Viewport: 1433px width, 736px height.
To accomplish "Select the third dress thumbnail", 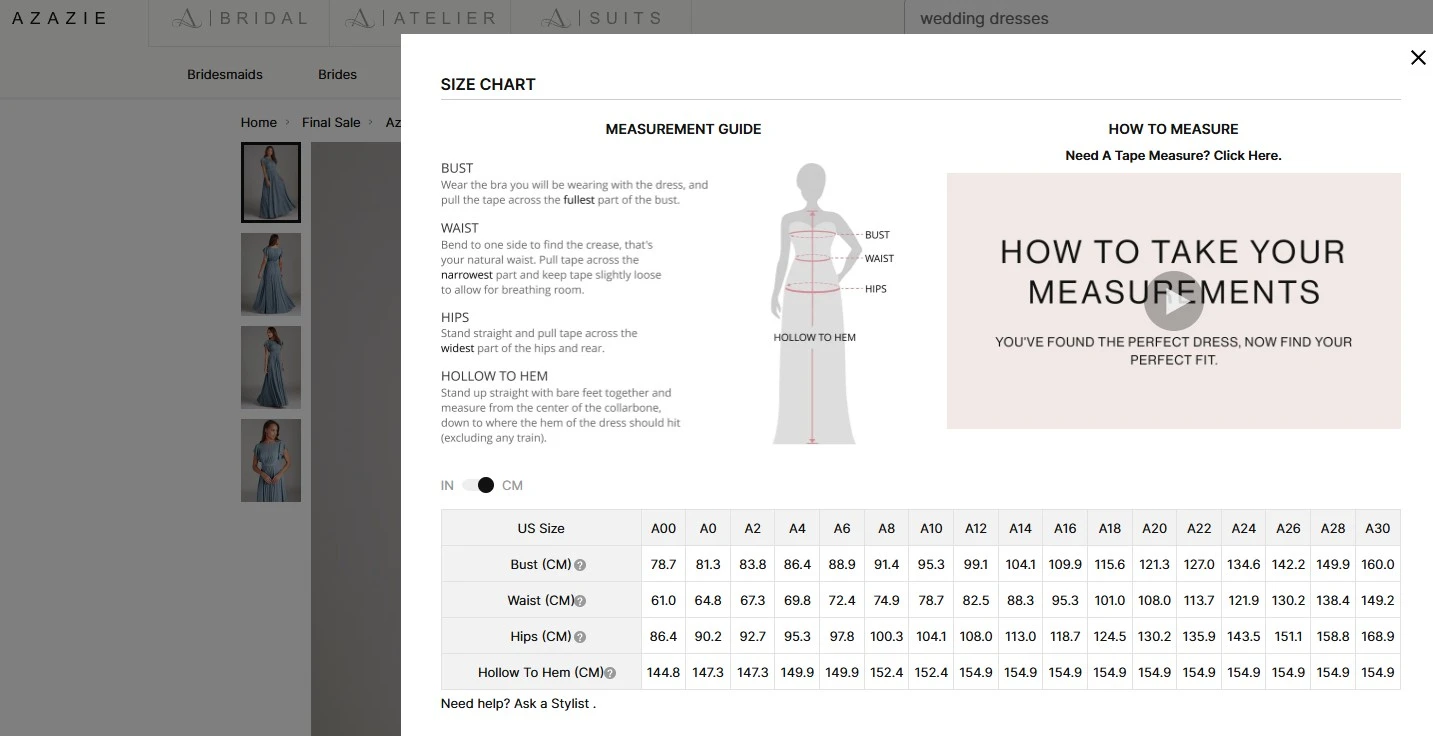I will (271, 367).
